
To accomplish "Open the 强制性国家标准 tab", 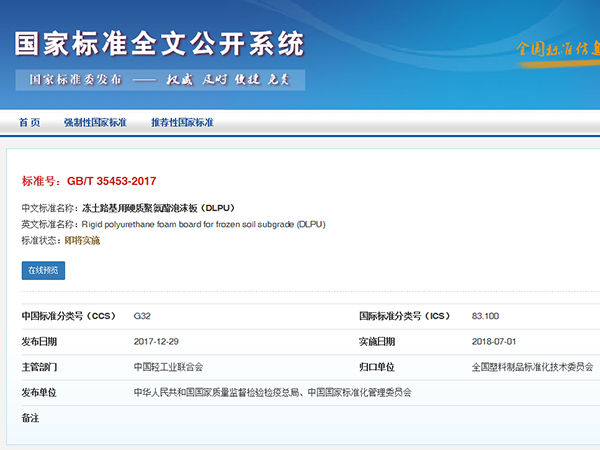I will coord(95,123).
